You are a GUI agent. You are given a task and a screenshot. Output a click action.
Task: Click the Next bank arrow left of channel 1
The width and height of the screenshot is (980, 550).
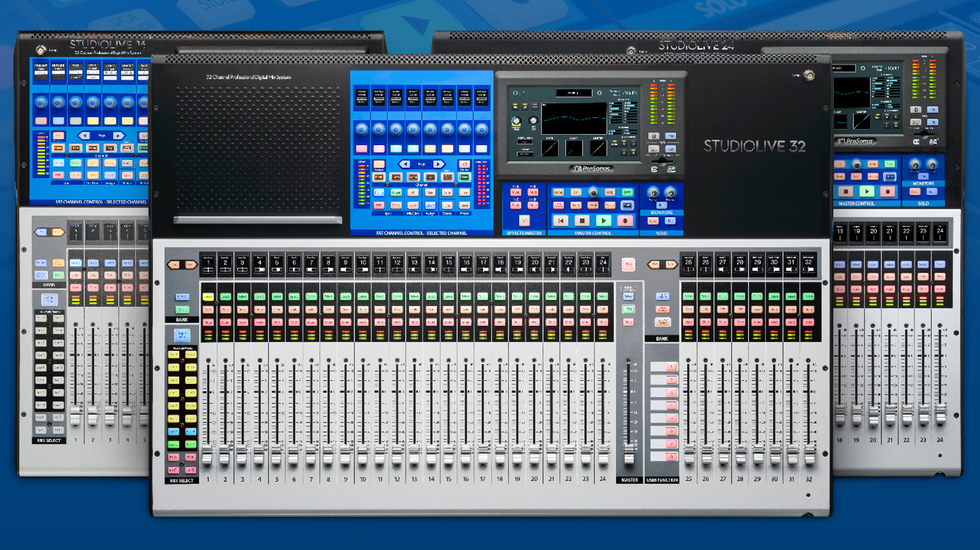coord(189,264)
